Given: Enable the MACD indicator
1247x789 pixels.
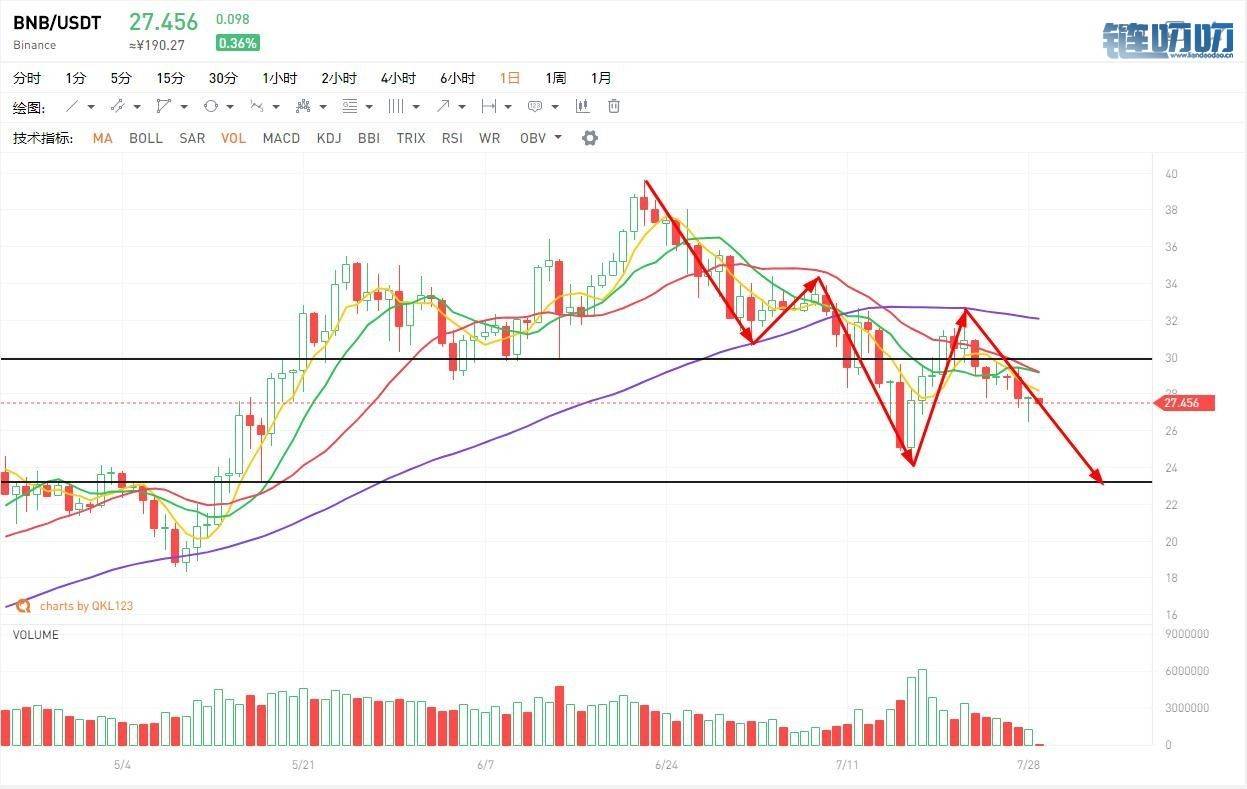Looking at the screenshot, I should [x=281, y=138].
